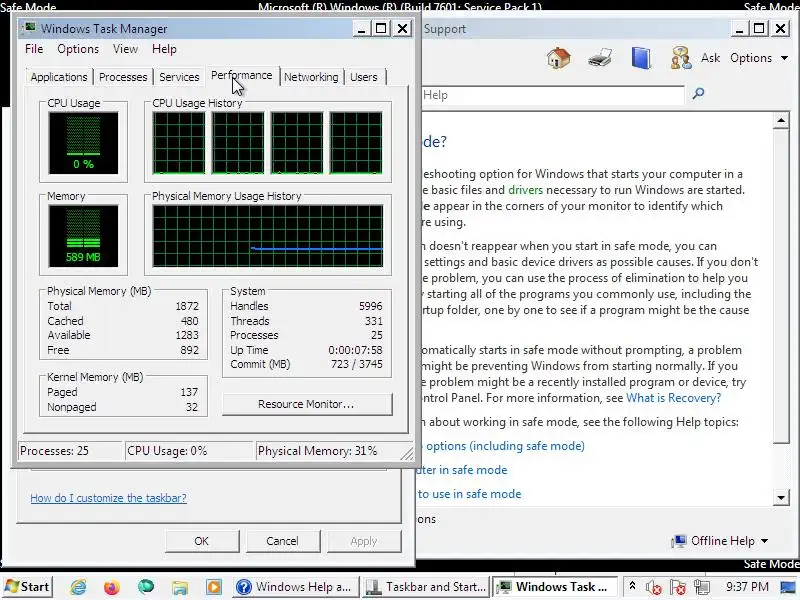The image size is (800, 600).
Task: Open the 'to use in safe mode' link
Action: coord(469,494)
